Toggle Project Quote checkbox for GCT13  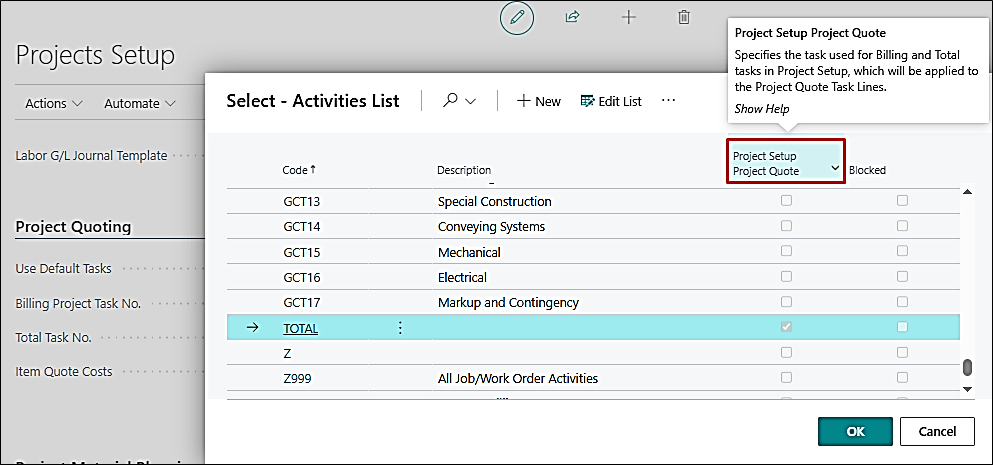[786, 201]
